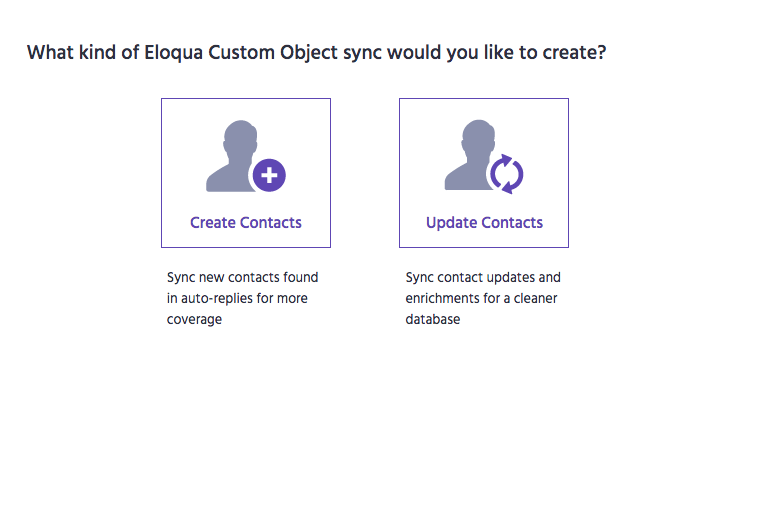Click the person silhouette in Update Contacts card

pos(471,155)
